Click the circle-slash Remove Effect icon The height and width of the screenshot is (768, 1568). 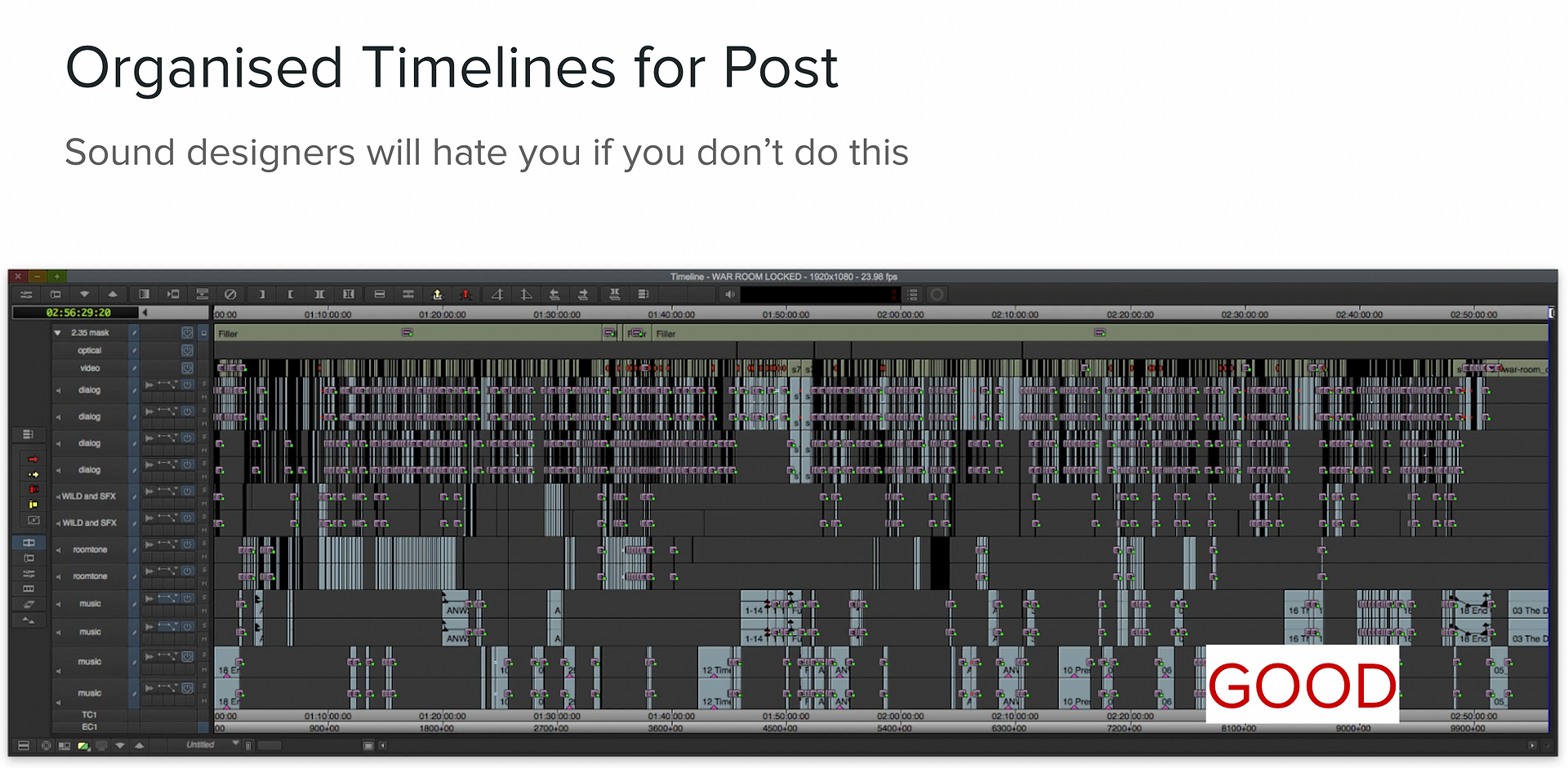click(230, 295)
